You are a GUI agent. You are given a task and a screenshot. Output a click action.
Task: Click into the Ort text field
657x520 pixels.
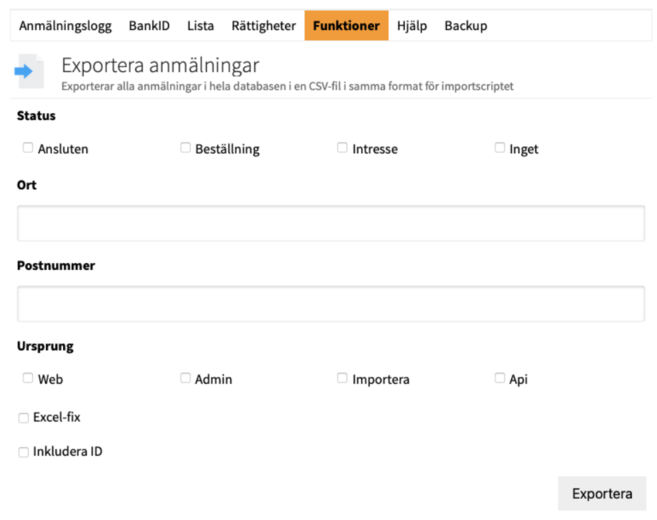tap(330, 224)
